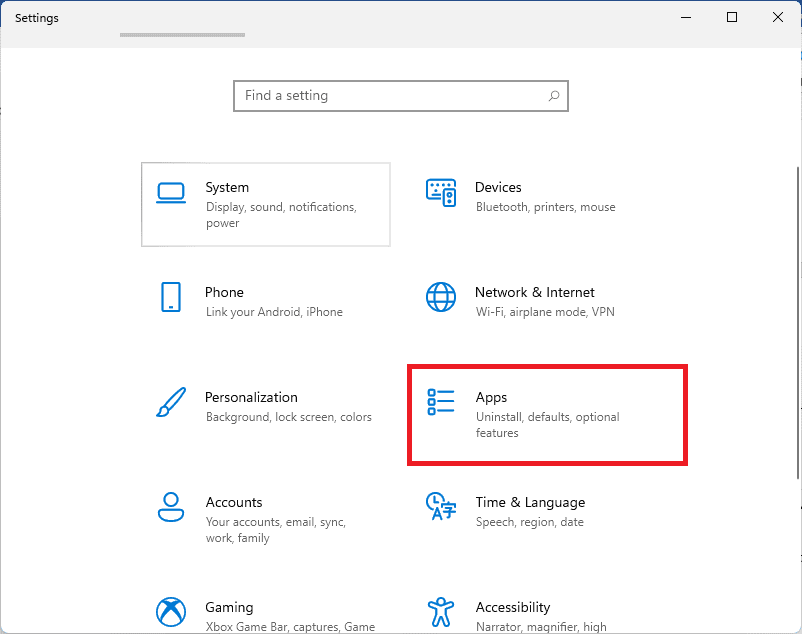Open the Network & Internet globe icon

[441, 297]
